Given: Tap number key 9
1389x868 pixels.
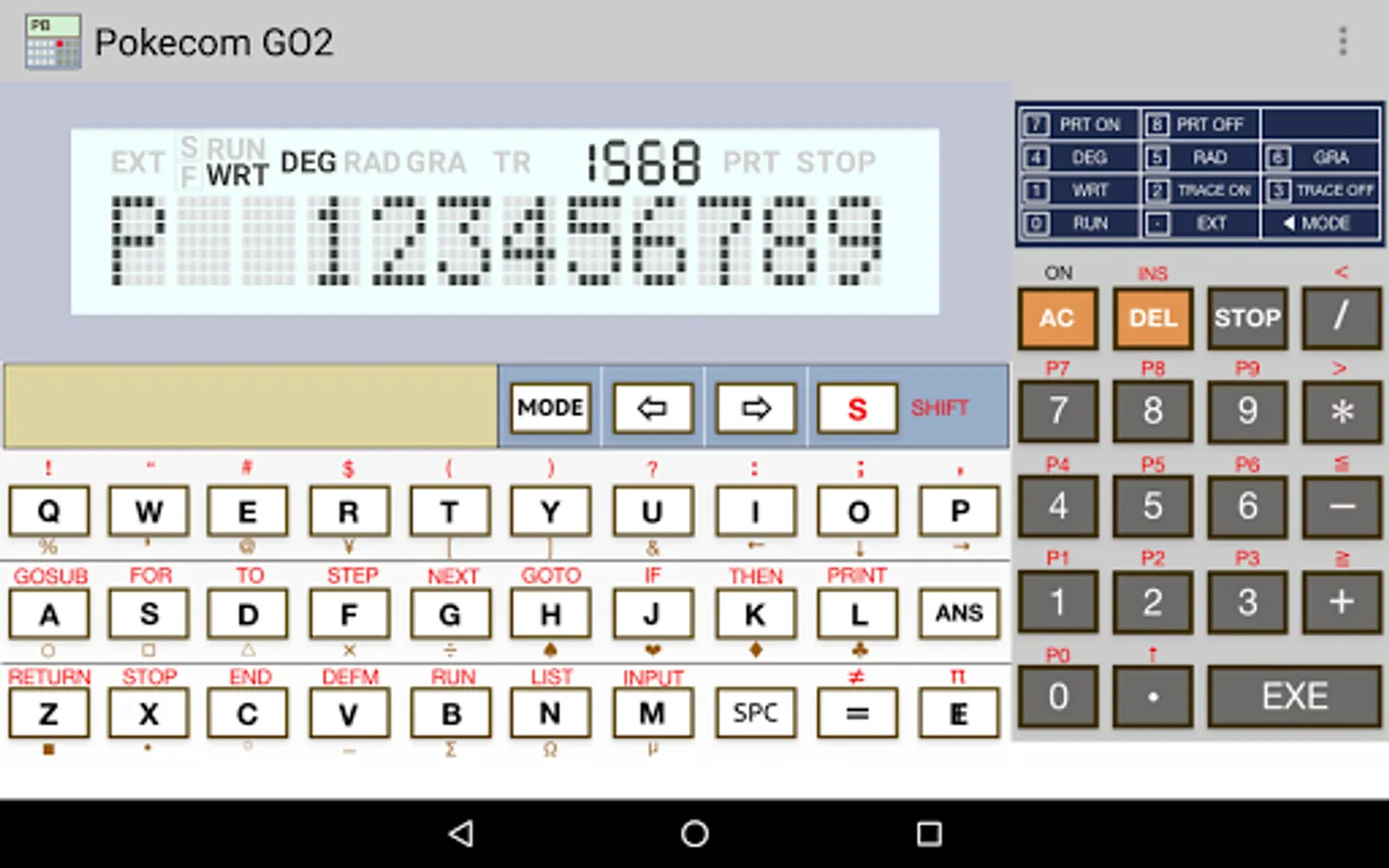Looking at the screenshot, I should pos(1247,412).
